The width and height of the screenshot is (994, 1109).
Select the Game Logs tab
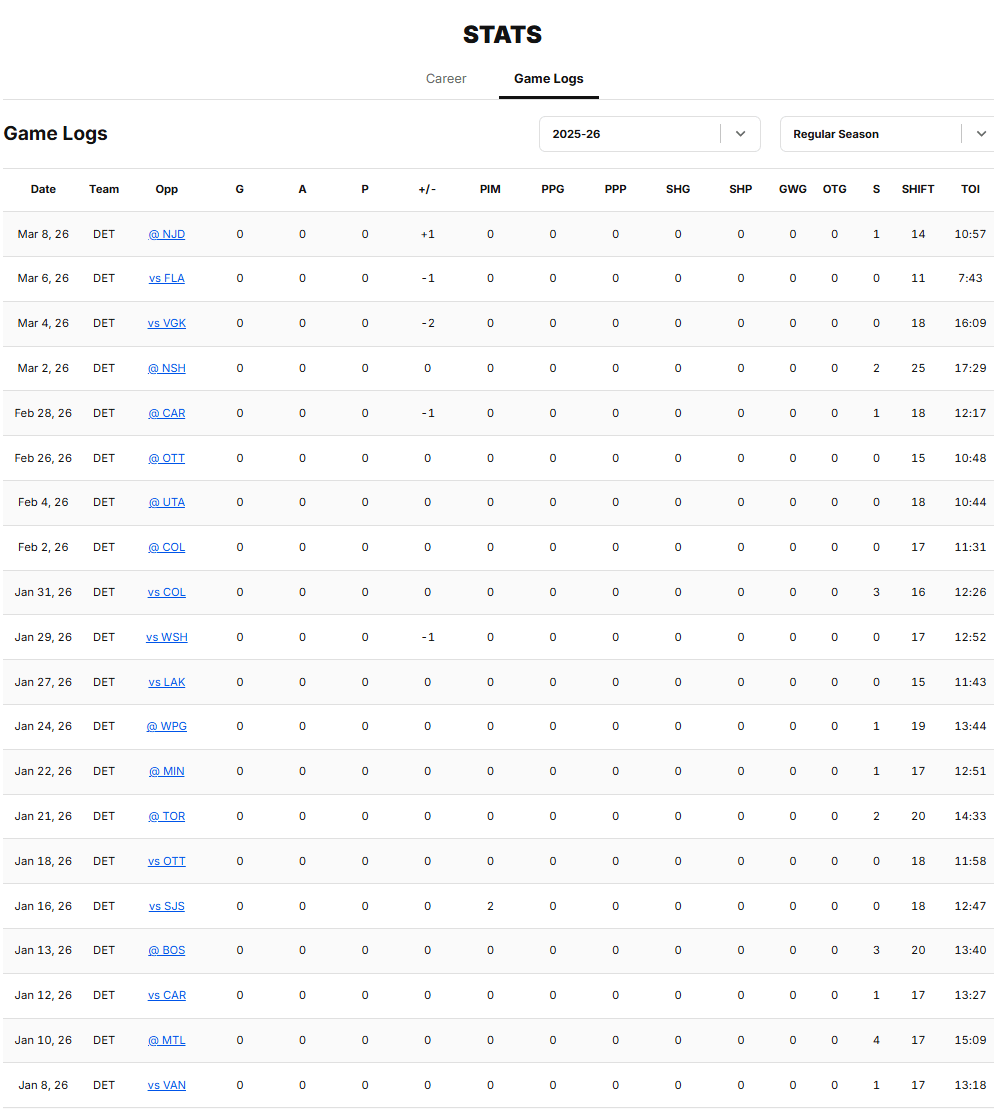[548, 79]
